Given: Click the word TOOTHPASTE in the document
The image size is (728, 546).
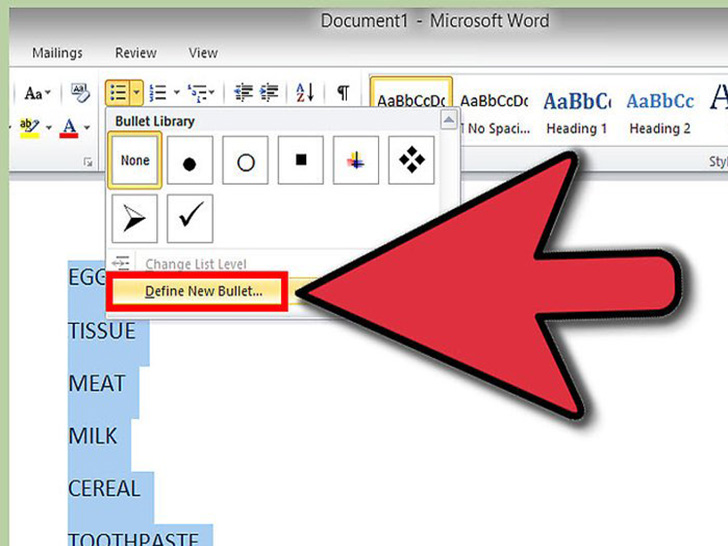Looking at the screenshot, I should coord(134,539).
